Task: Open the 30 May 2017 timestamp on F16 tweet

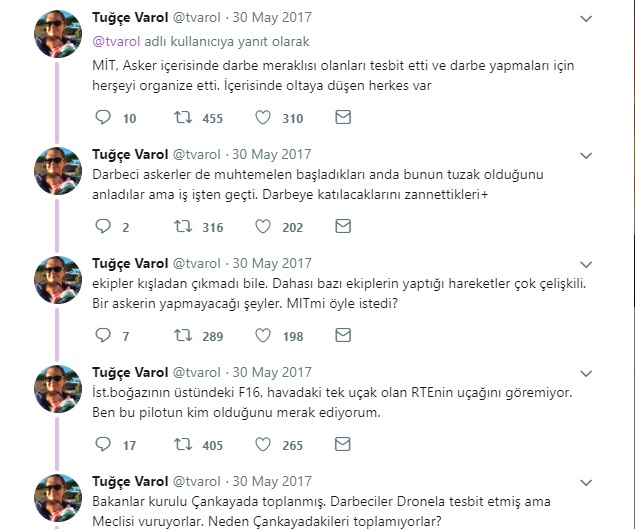Action: pos(272,372)
